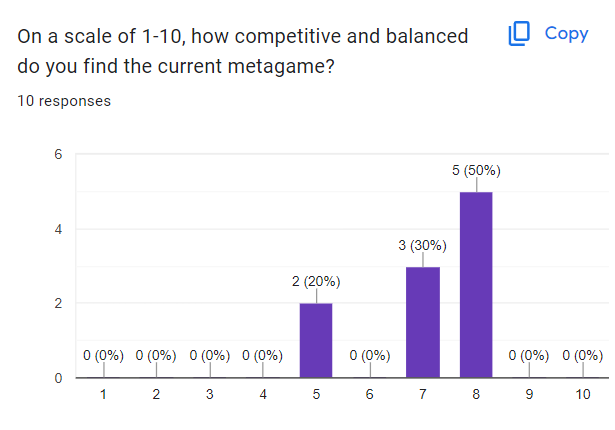
Task: Click the purple bar for rating 5
Action: (316, 340)
